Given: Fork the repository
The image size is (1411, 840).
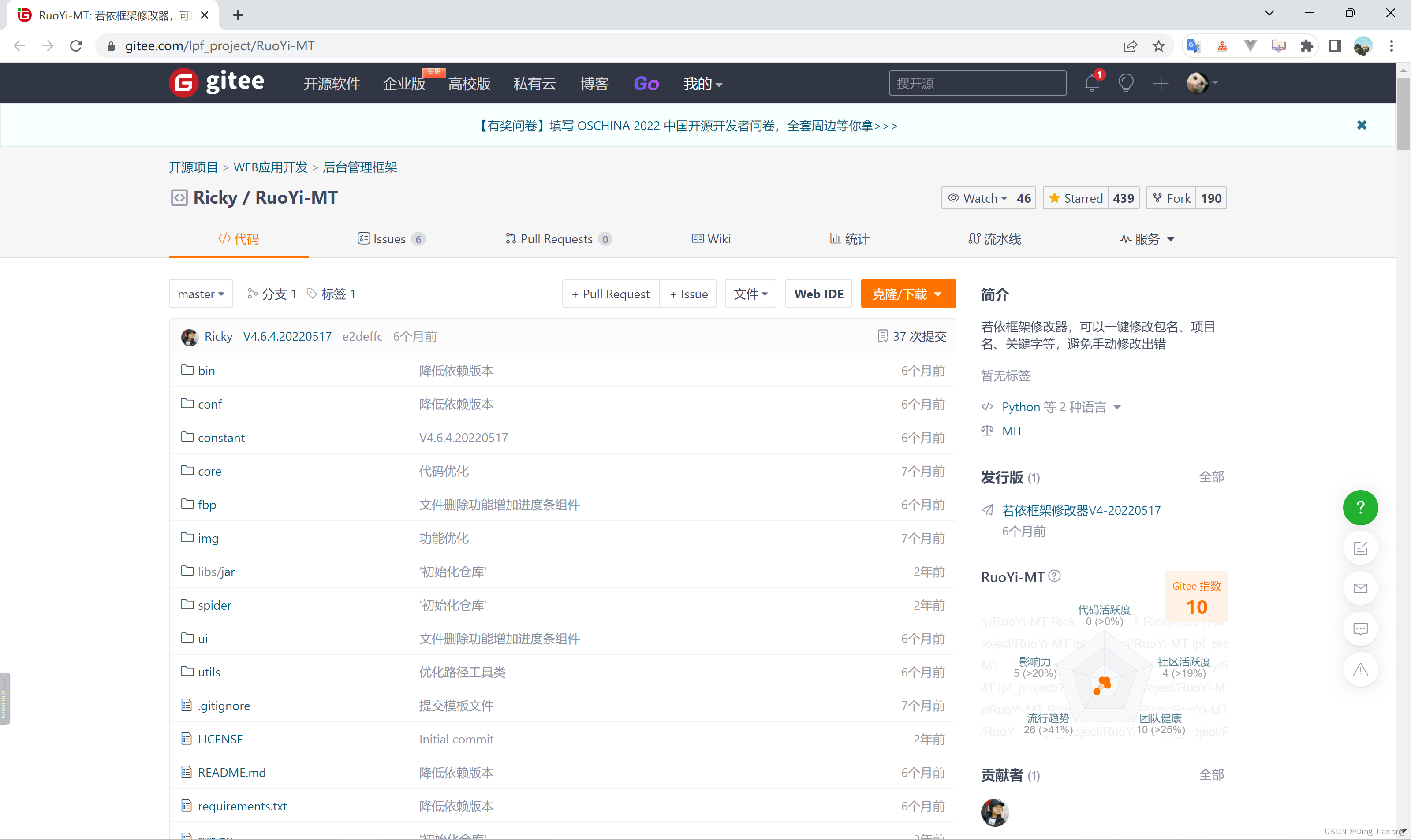Looking at the screenshot, I should point(1172,198).
